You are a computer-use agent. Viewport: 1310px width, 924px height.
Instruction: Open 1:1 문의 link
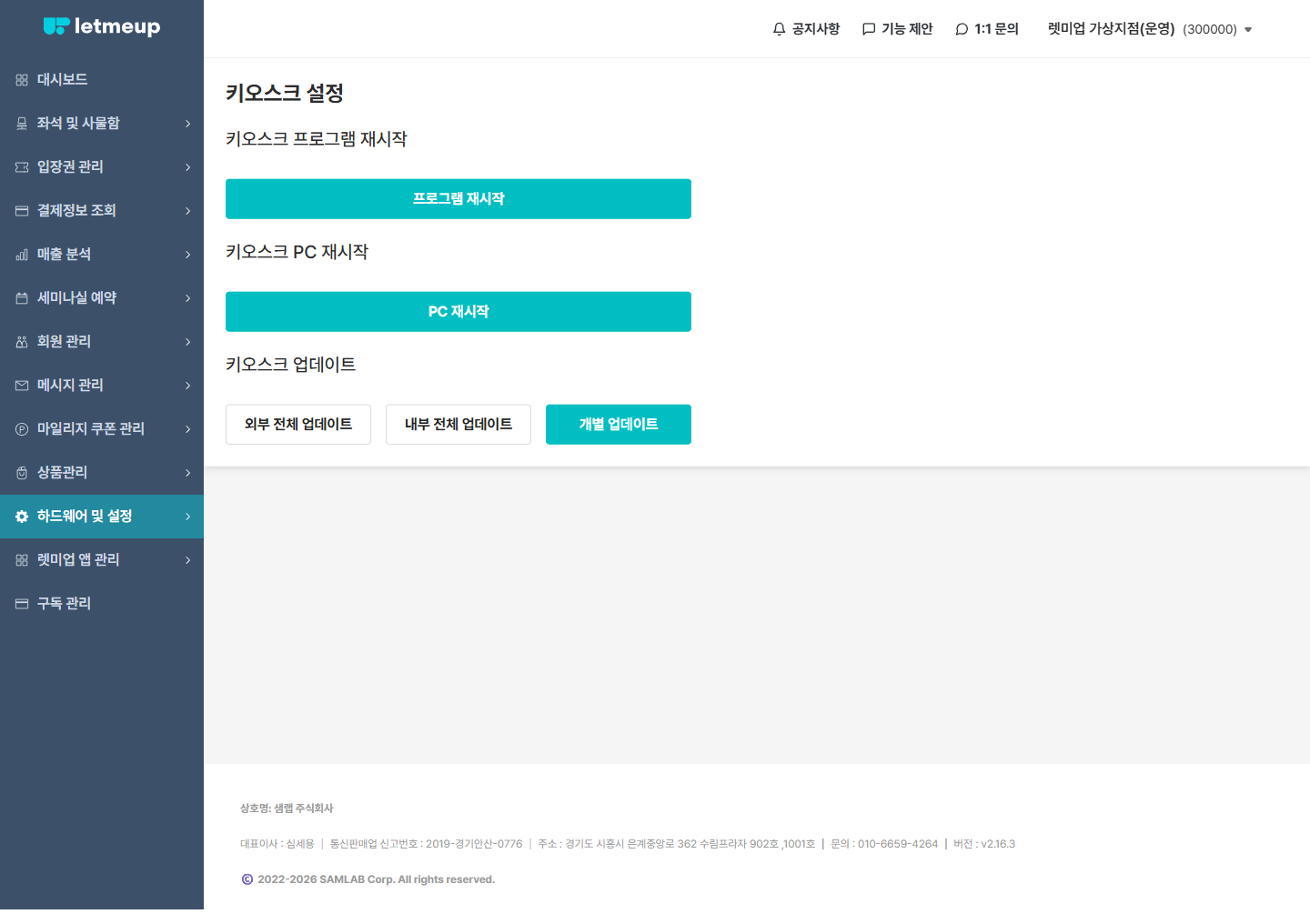(987, 29)
